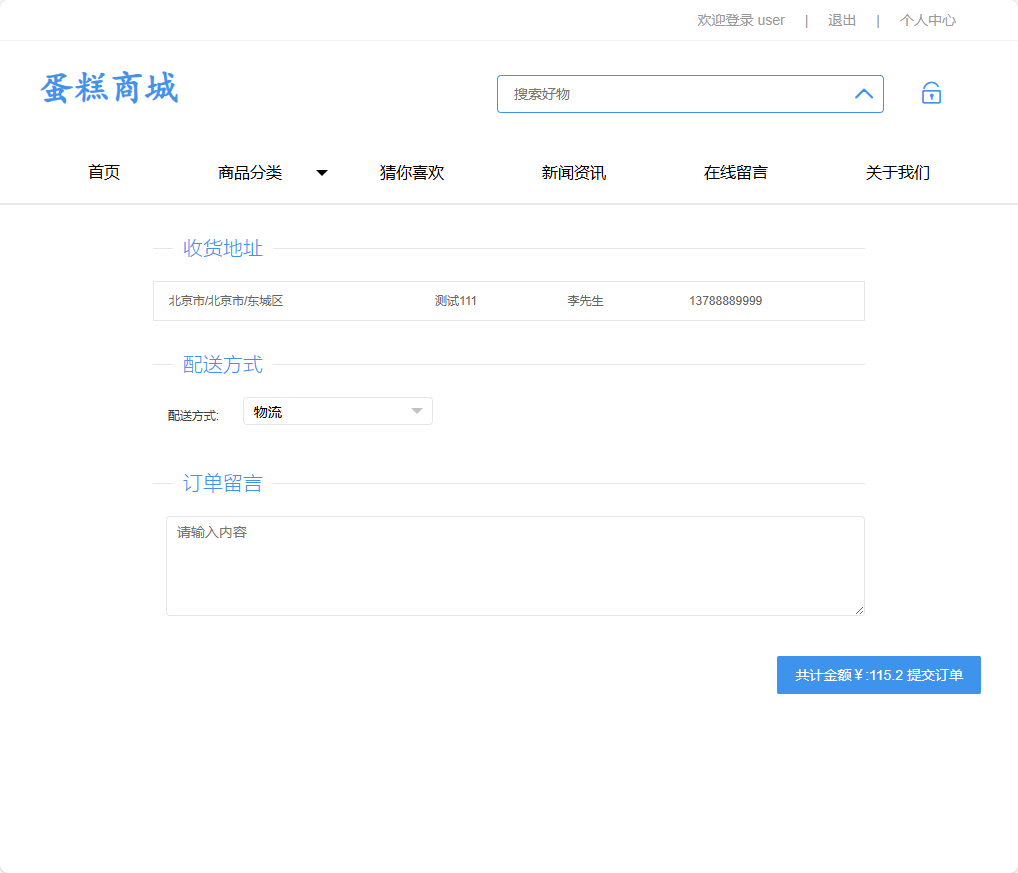The image size is (1018, 873).
Task: Open the 关于我们 about page
Action: coord(897,172)
